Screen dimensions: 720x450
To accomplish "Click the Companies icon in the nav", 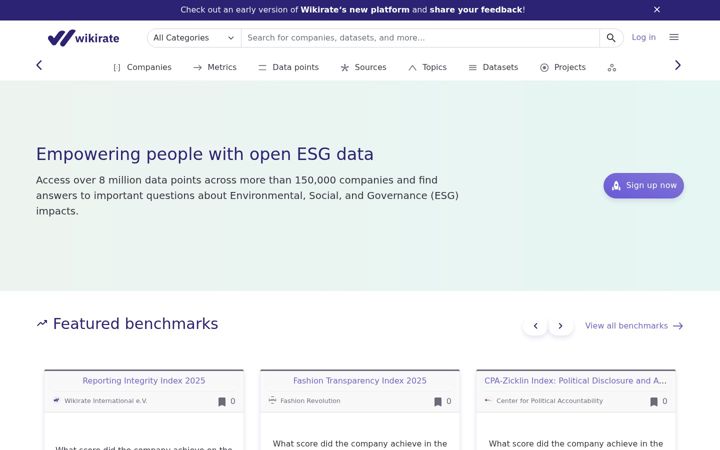I will (x=117, y=68).
